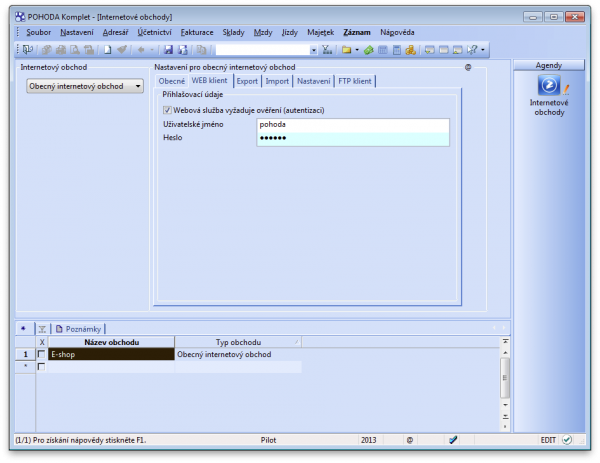600x463 pixels.
Task: Open the Adresář menu
Action: pos(115,33)
